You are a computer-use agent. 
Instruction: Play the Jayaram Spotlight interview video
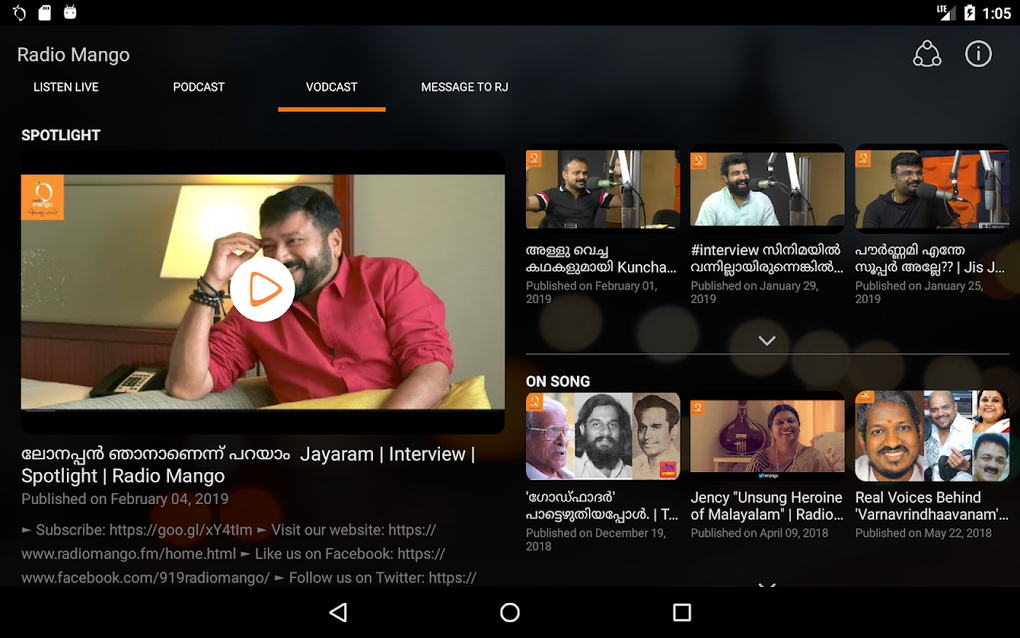(262, 289)
